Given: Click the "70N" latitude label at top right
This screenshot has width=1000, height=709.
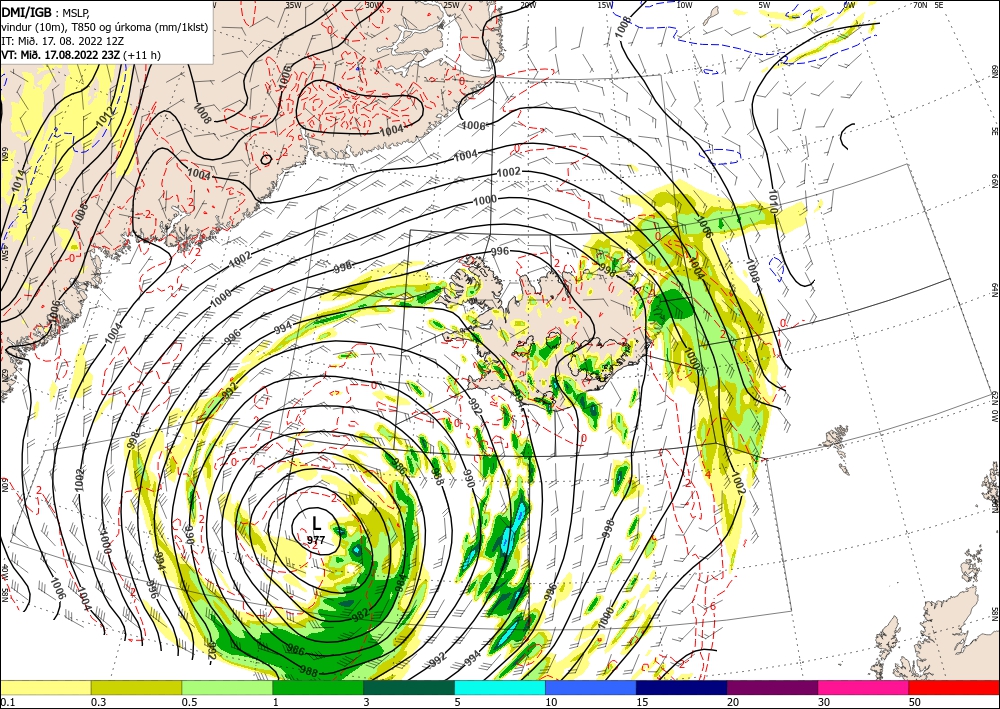Looking at the screenshot, I should pyautogui.click(x=920, y=5).
